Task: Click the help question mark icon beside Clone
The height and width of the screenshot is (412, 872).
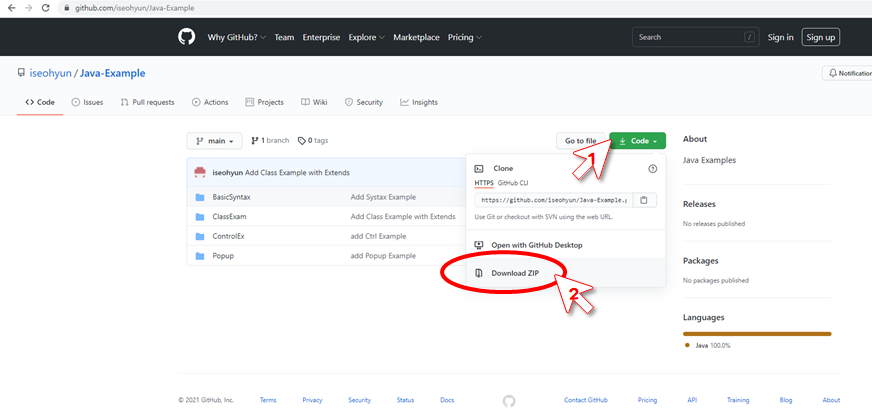Action: coord(653,169)
